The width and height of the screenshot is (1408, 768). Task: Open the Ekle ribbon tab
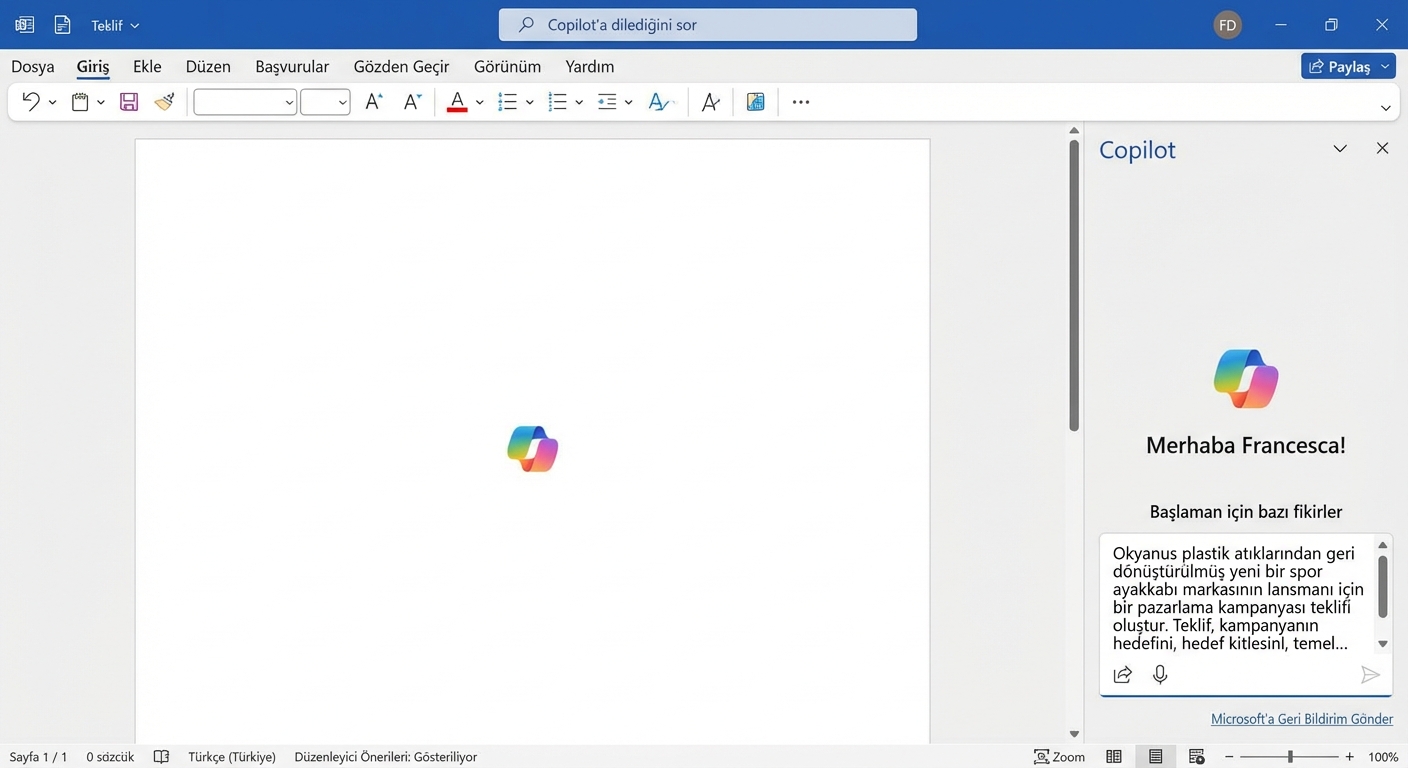147,67
